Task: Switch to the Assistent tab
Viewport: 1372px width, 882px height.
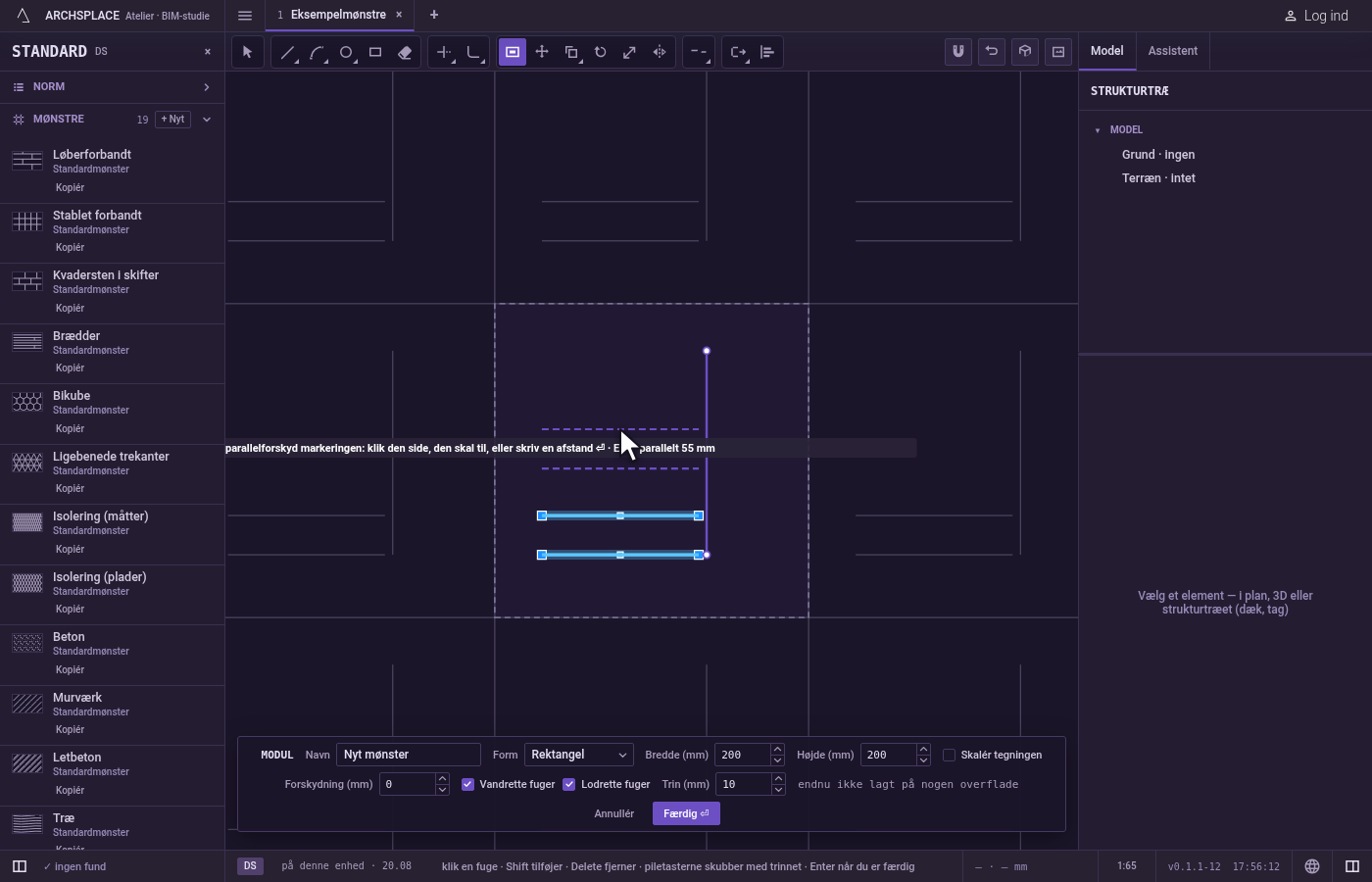Action: click(1173, 51)
